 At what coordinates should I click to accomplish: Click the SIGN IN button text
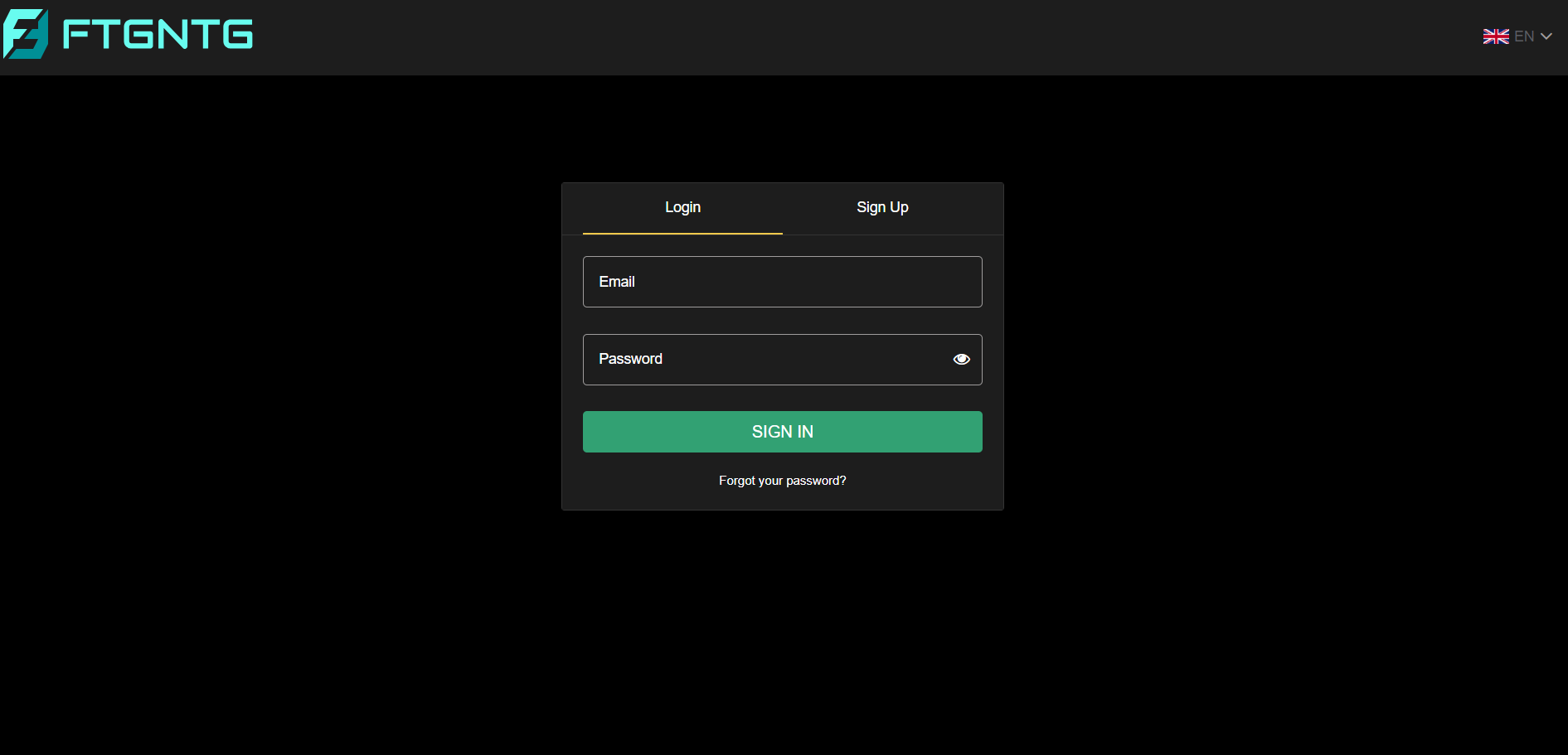click(x=782, y=432)
